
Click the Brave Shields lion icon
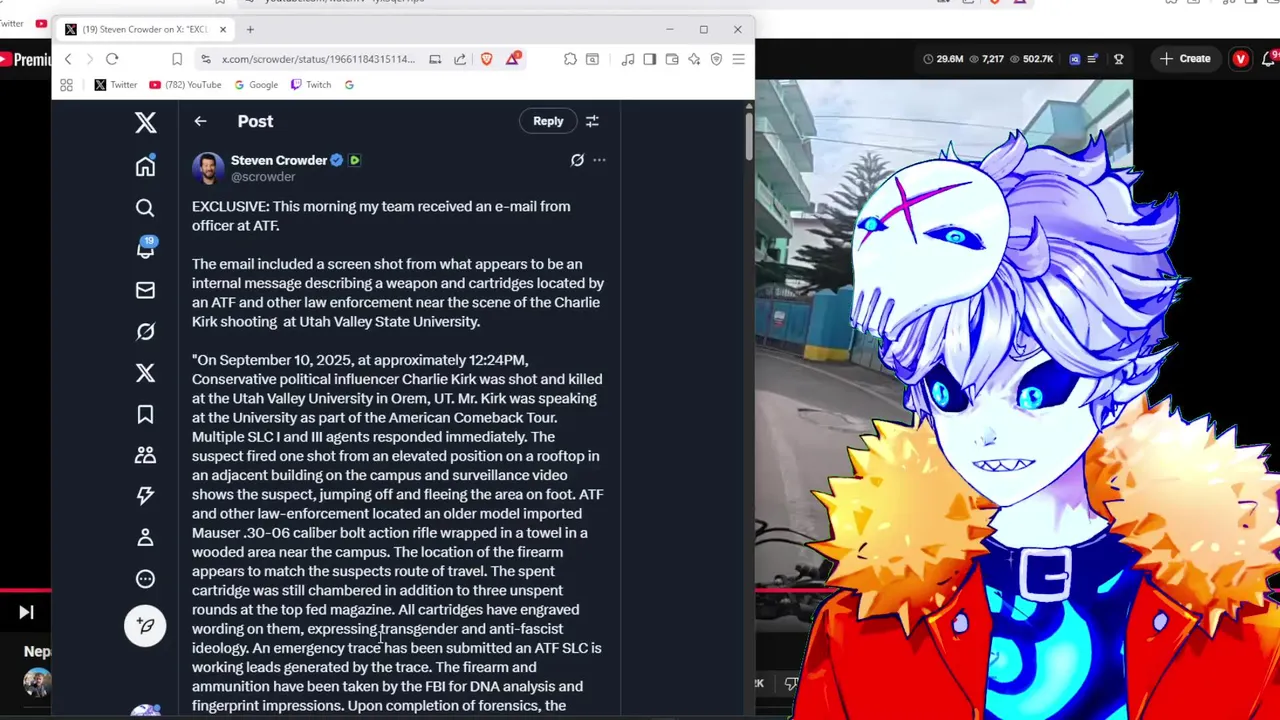tap(487, 59)
